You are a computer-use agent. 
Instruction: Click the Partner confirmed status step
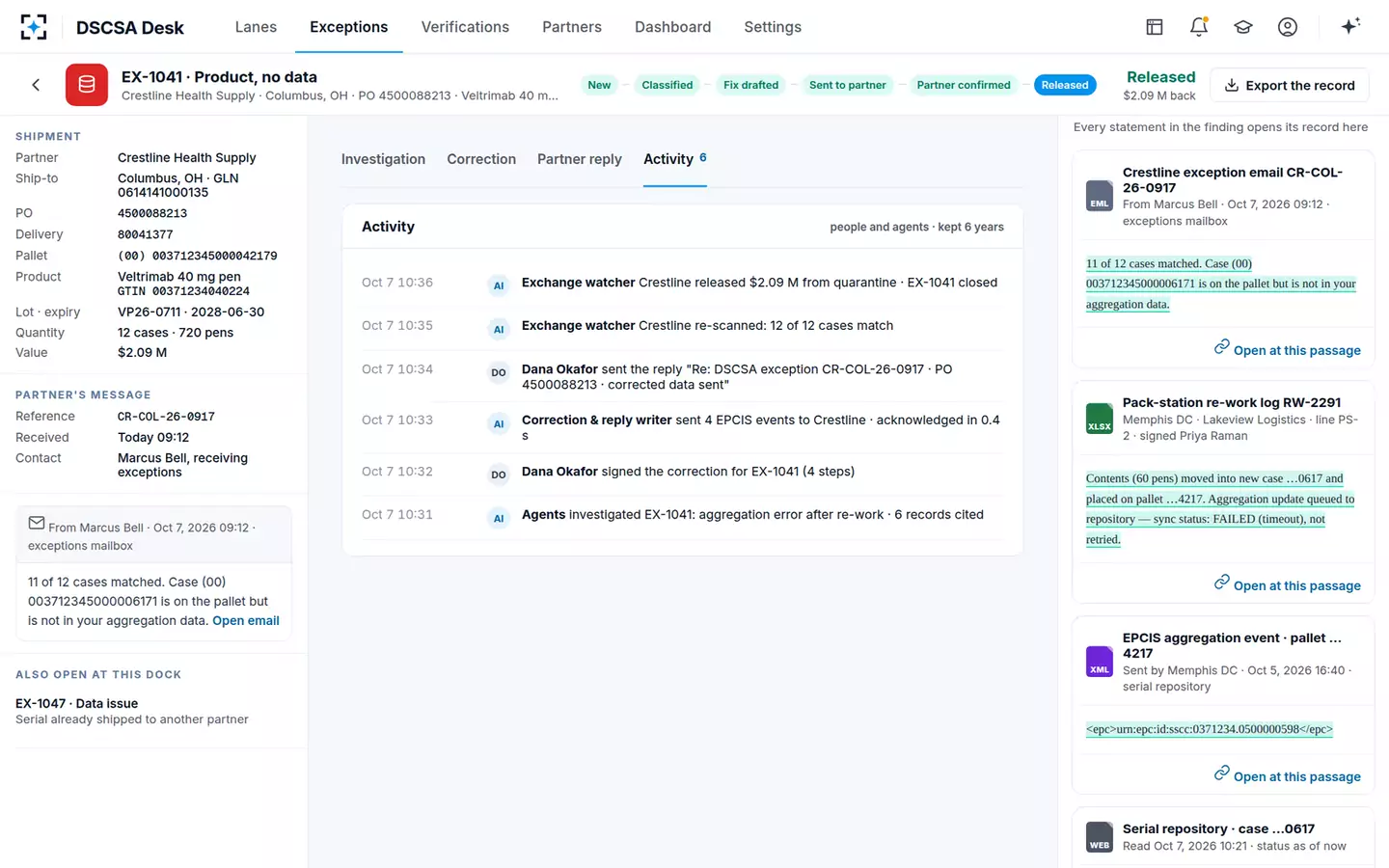pos(964,85)
